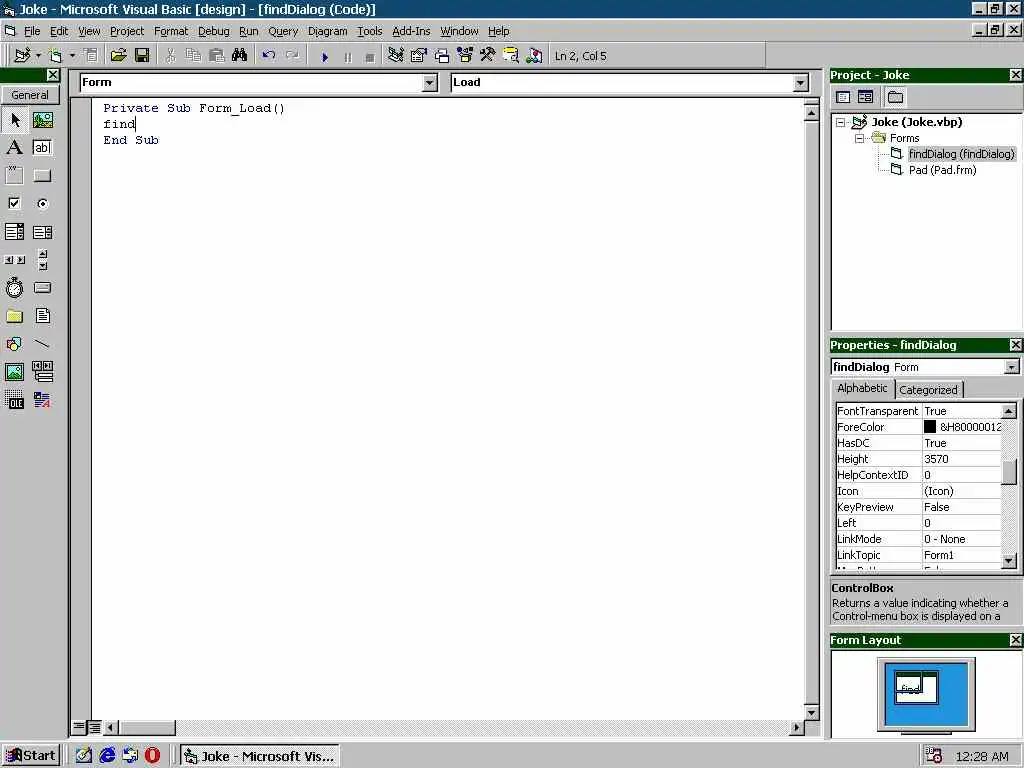Viewport: 1024px width, 768px height.
Task: Click the General toolbox tab button
Action: coord(30,95)
